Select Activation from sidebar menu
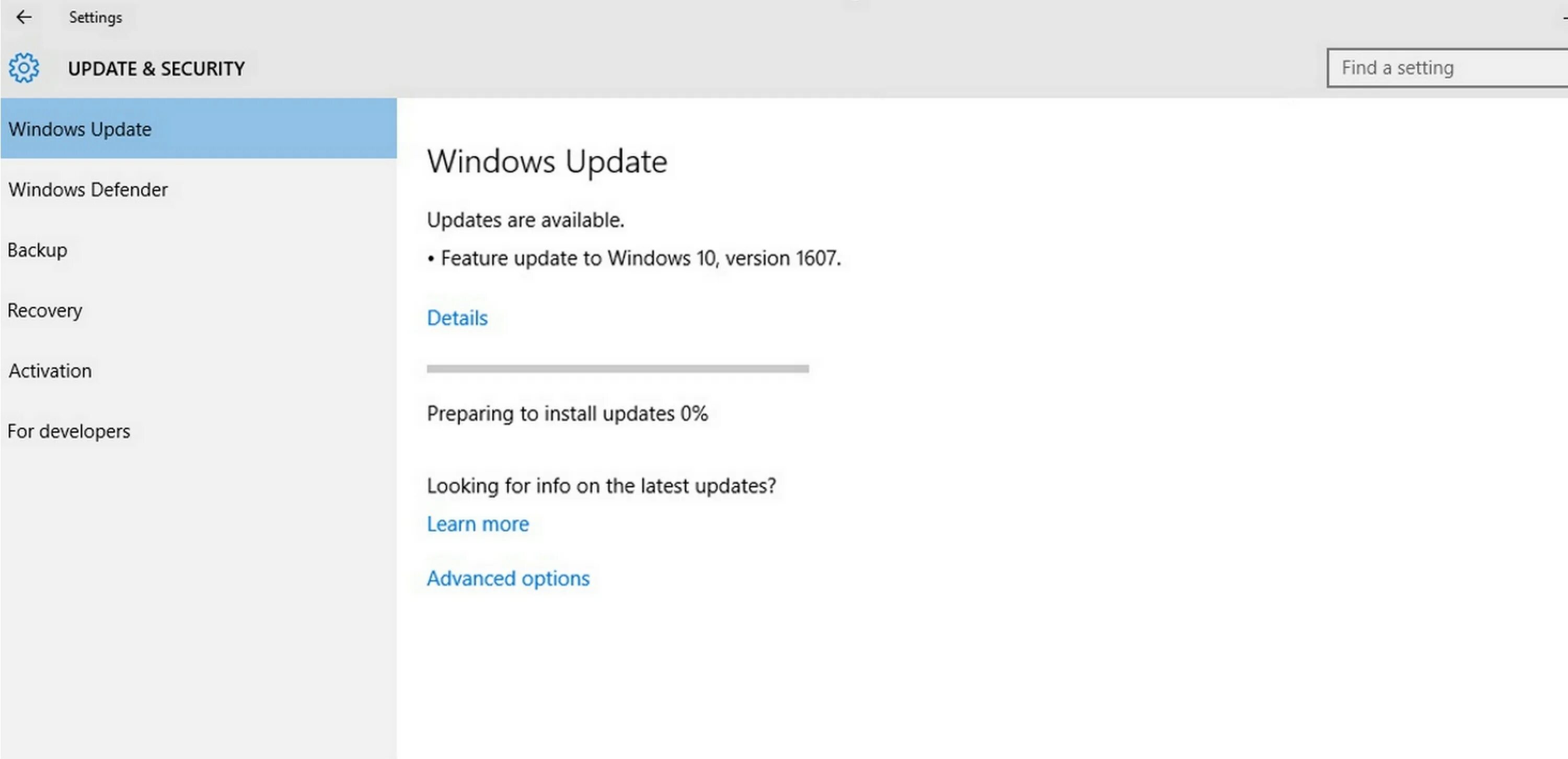The width and height of the screenshot is (1568, 759). click(51, 370)
